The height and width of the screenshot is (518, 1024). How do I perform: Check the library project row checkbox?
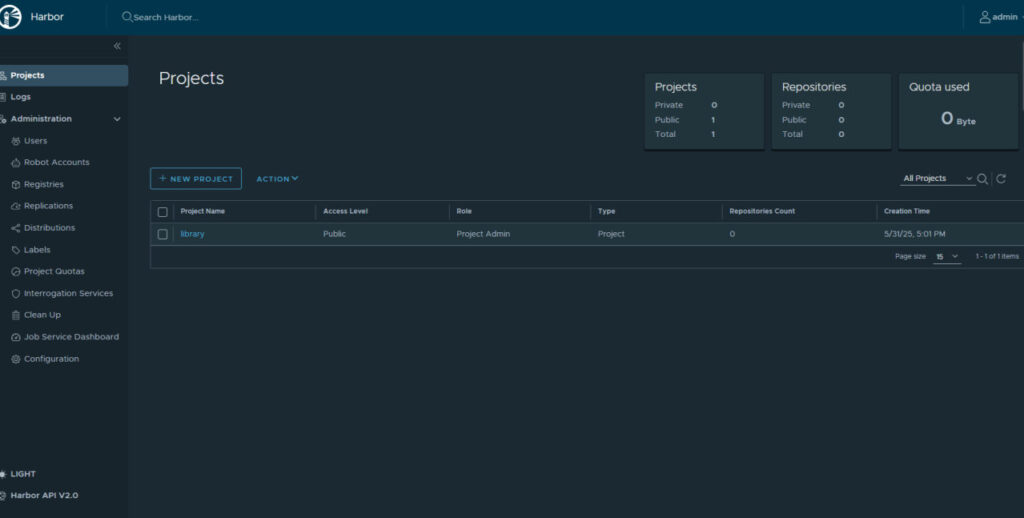point(163,234)
